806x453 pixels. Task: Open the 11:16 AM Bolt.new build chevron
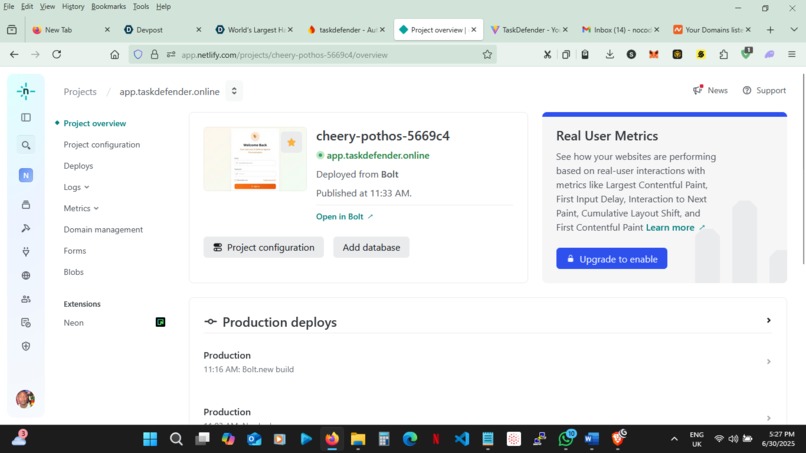point(768,361)
